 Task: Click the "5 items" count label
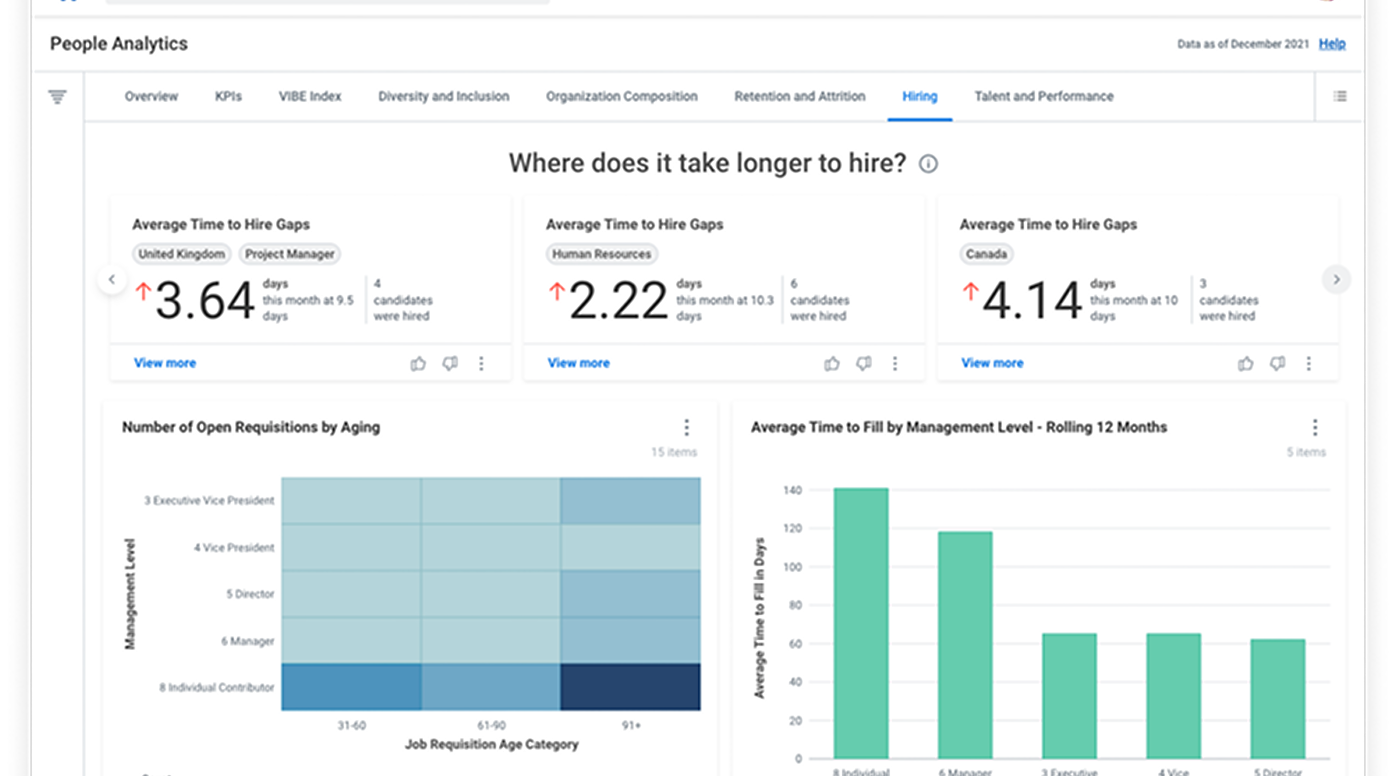pos(1306,452)
